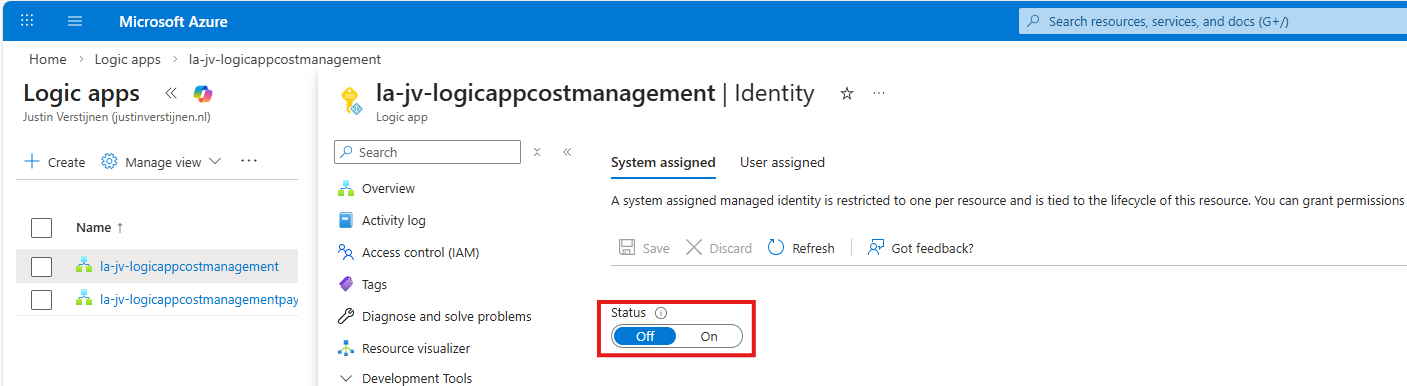Show the portal hamburger menu
The height and width of the screenshot is (386, 1407).
(x=75, y=21)
